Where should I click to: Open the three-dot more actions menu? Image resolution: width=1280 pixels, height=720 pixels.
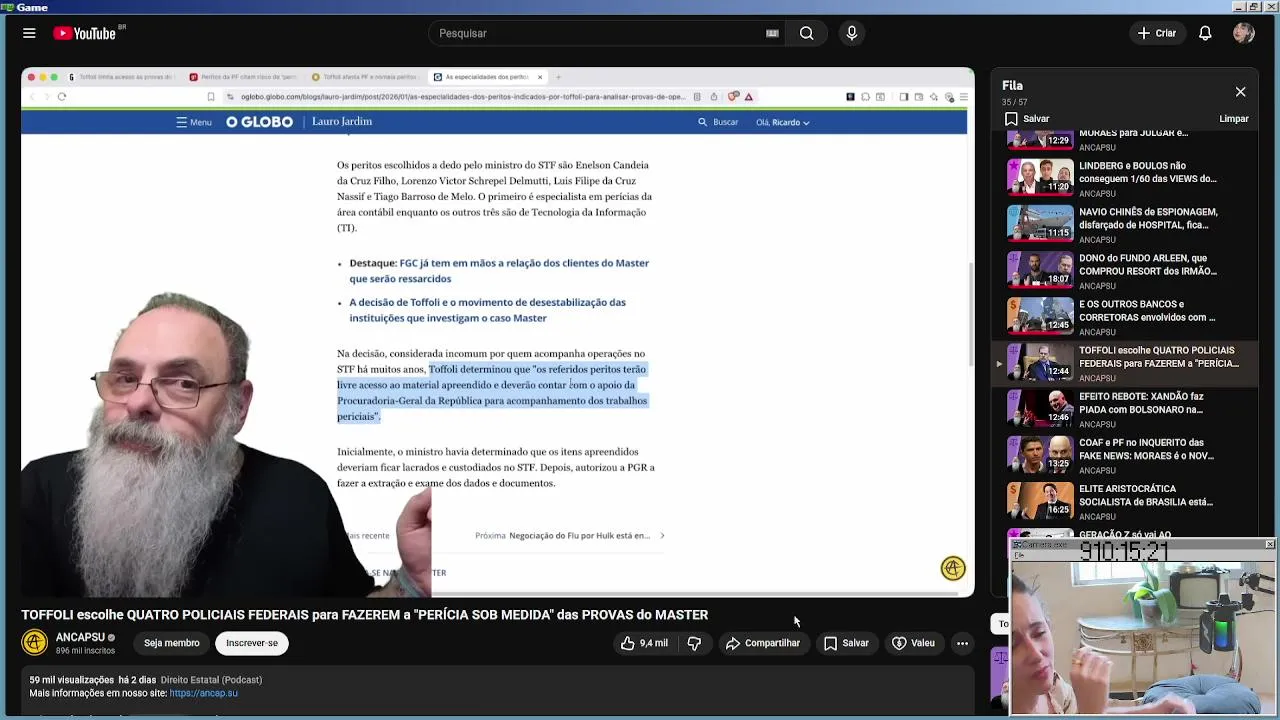[962, 643]
